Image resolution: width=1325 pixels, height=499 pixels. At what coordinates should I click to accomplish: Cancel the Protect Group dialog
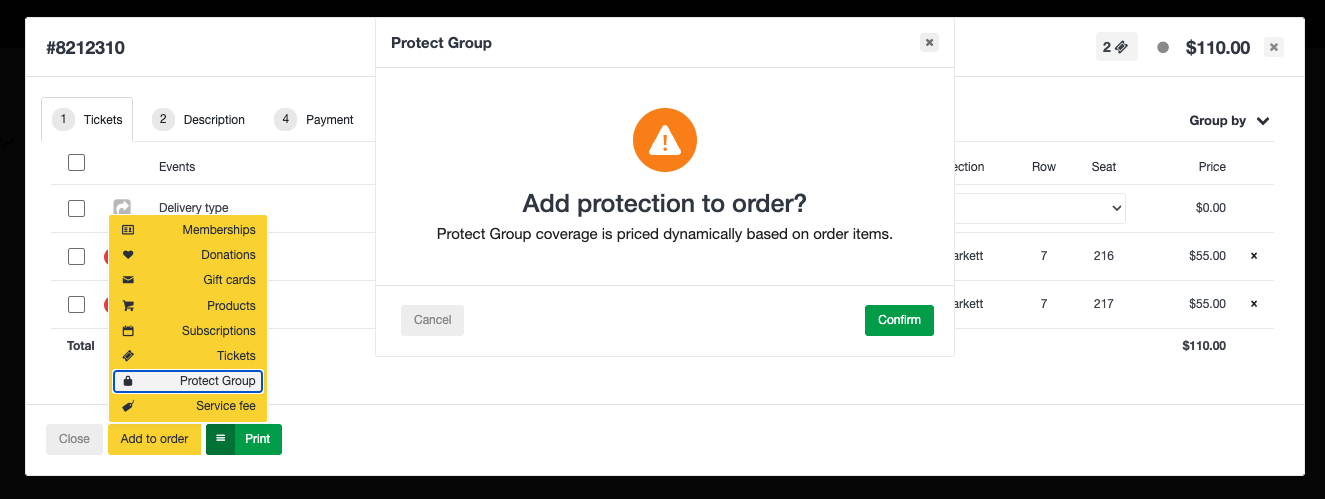[432, 320]
